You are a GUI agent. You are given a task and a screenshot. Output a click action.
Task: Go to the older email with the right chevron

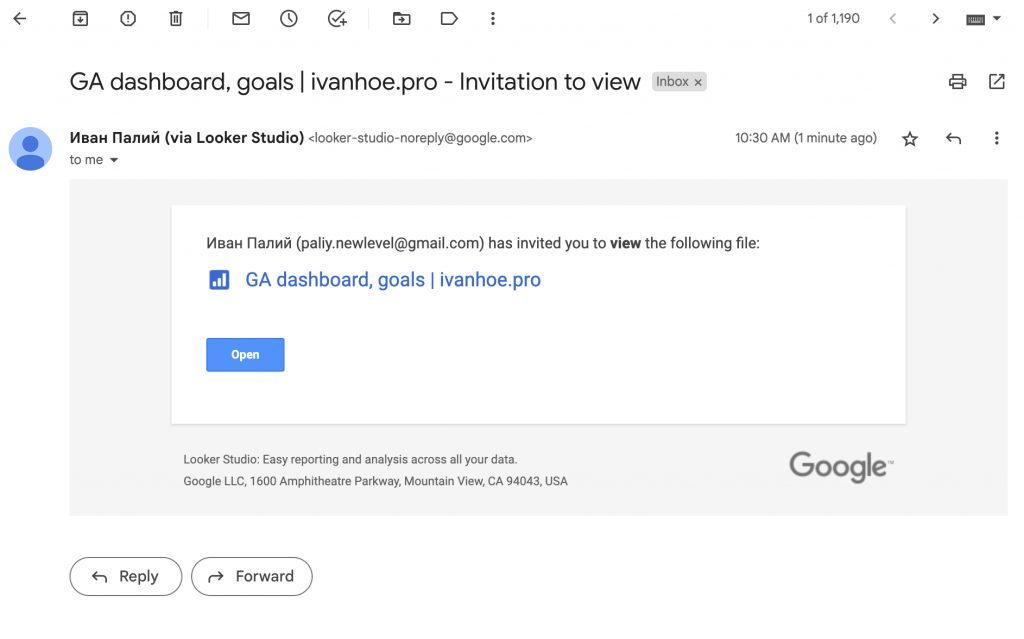936,19
